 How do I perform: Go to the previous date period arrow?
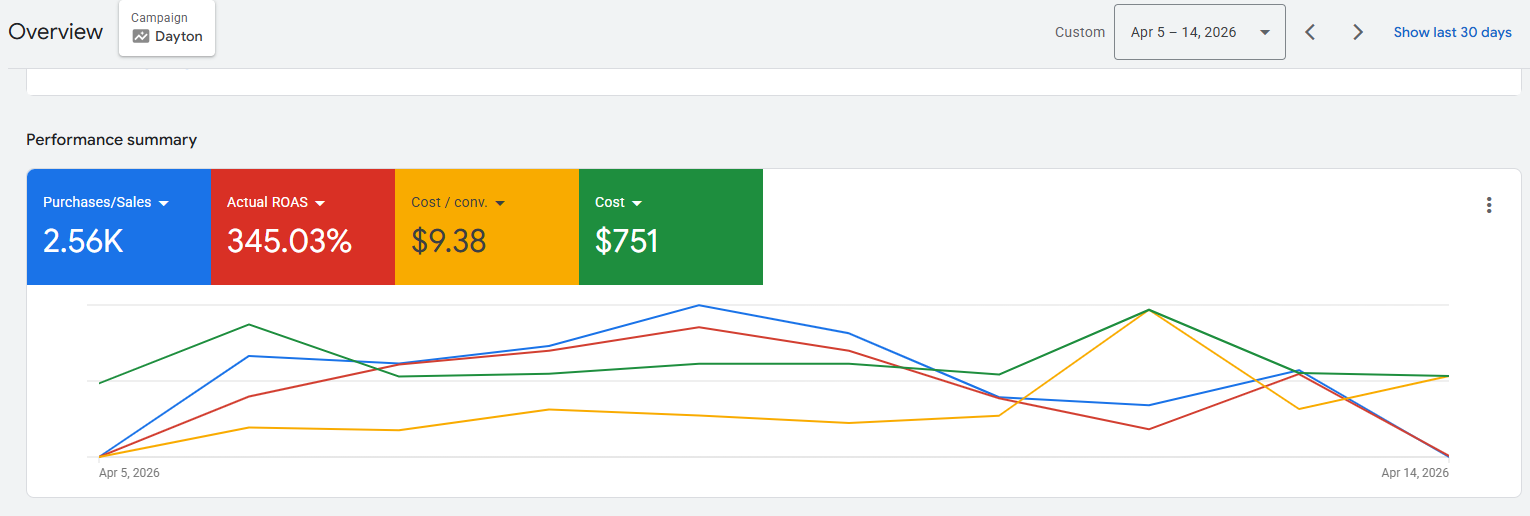click(1310, 32)
